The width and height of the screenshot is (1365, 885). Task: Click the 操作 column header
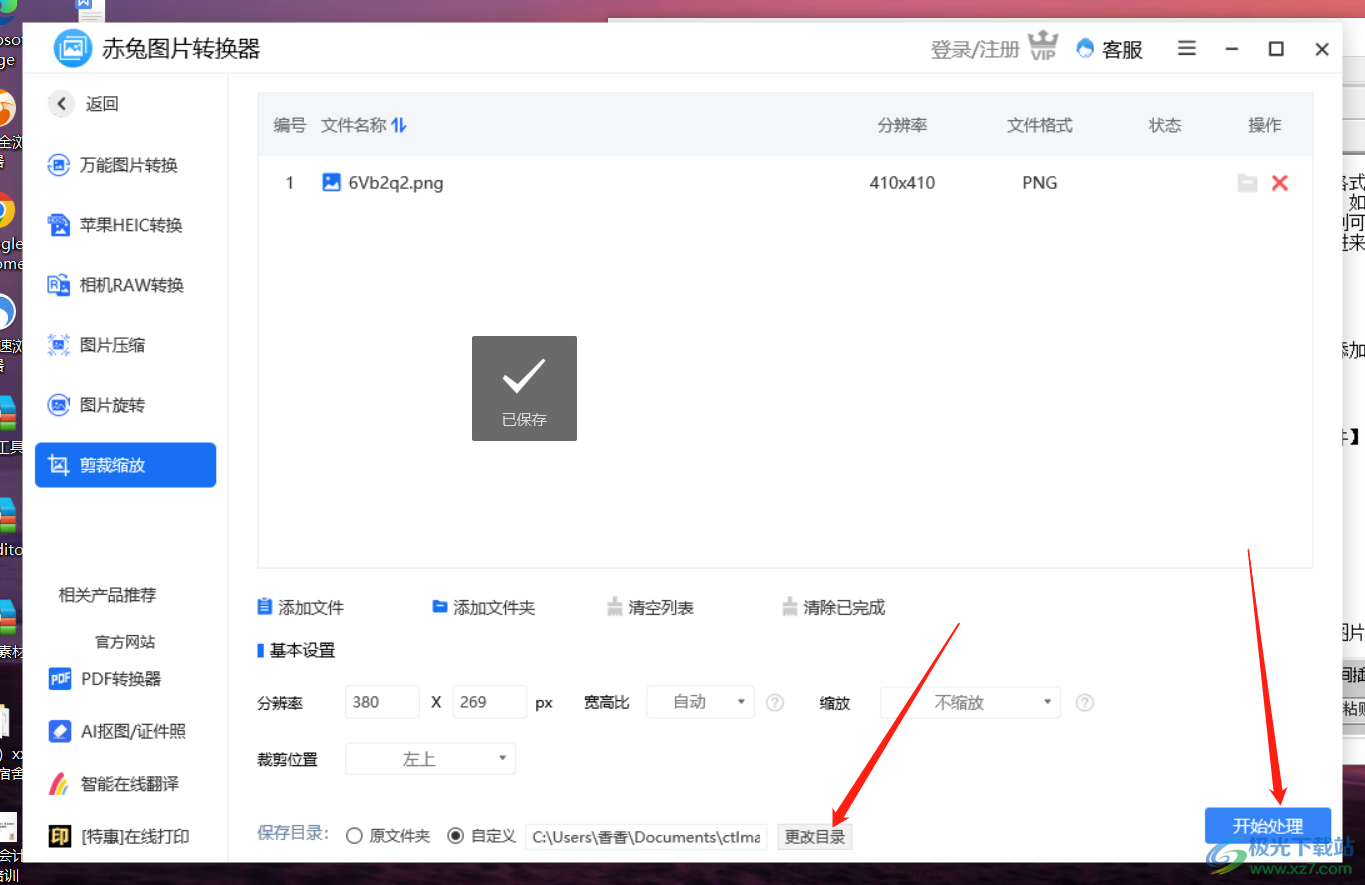coord(1265,125)
